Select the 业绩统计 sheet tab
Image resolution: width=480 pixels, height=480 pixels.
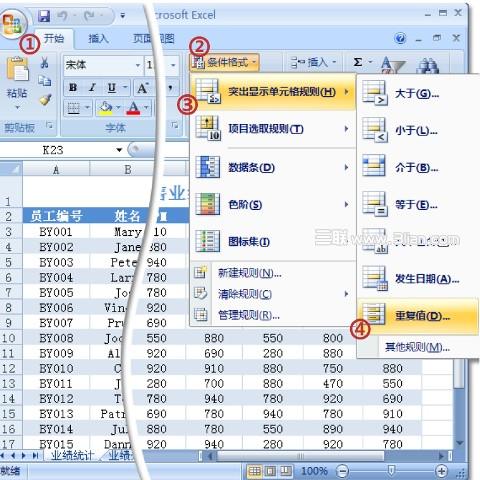[x=72, y=455]
